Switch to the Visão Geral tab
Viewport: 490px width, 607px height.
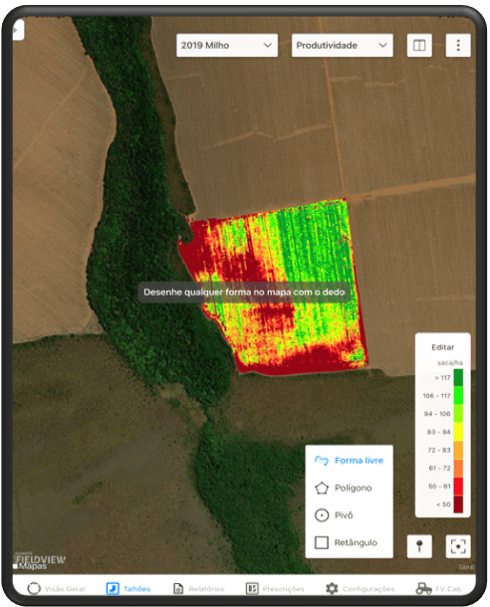(x=57, y=588)
